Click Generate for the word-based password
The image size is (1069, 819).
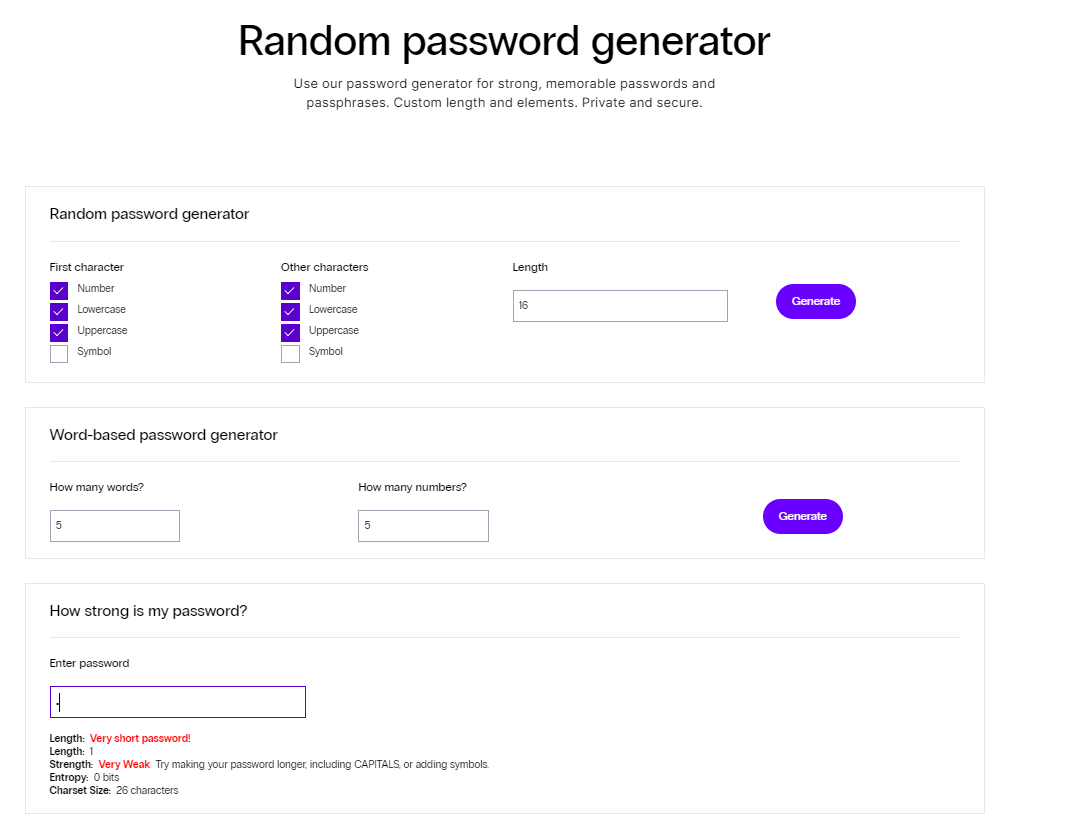802,516
